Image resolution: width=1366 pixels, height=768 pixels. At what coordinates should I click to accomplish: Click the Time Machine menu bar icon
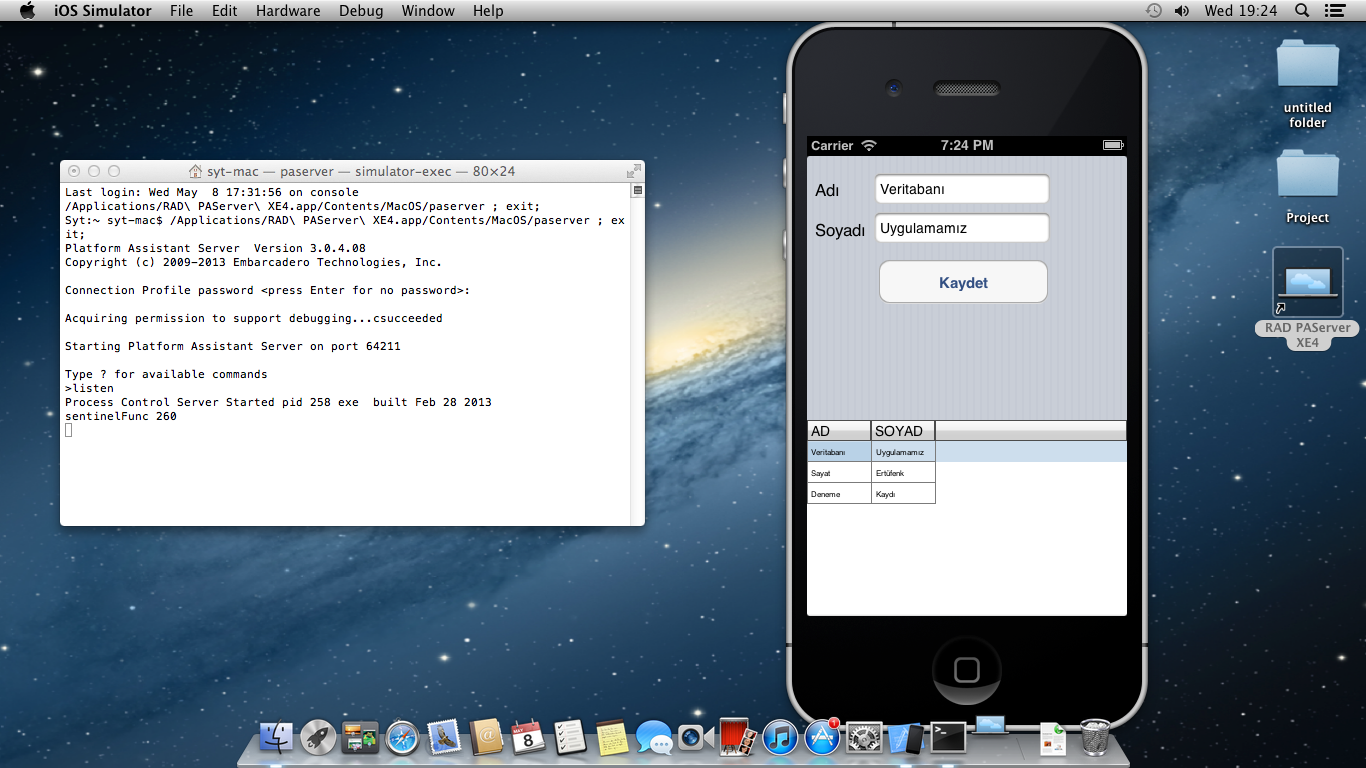[1153, 11]
